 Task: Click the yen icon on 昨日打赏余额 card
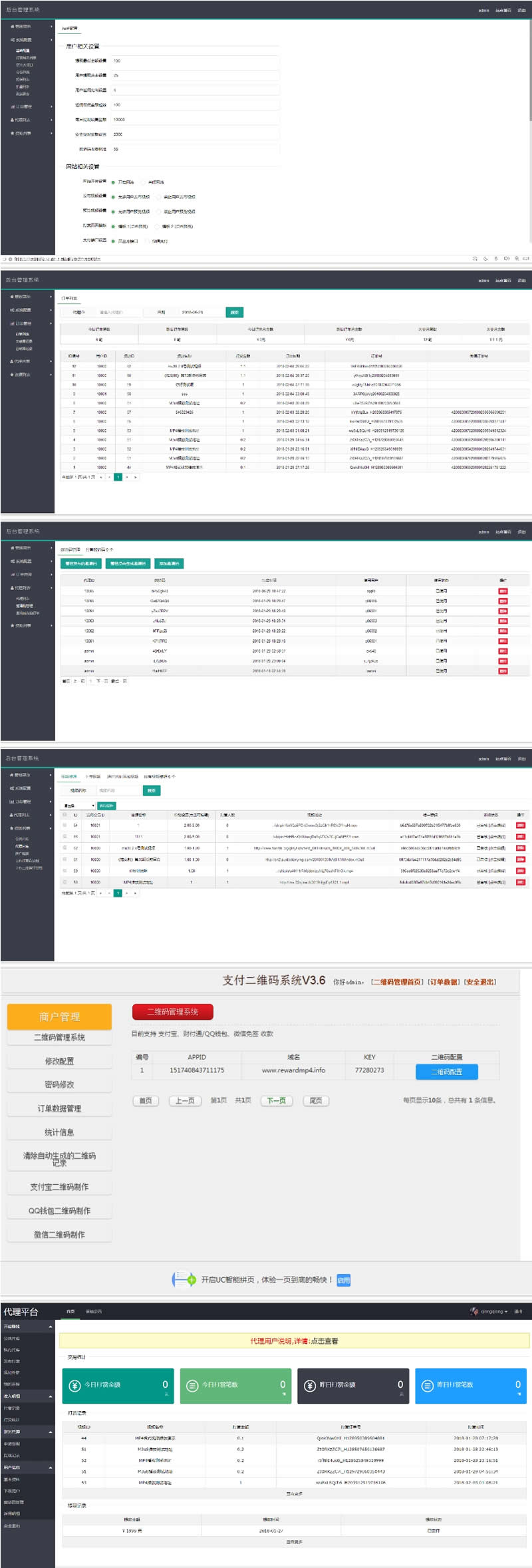[x=309, y=1385]
